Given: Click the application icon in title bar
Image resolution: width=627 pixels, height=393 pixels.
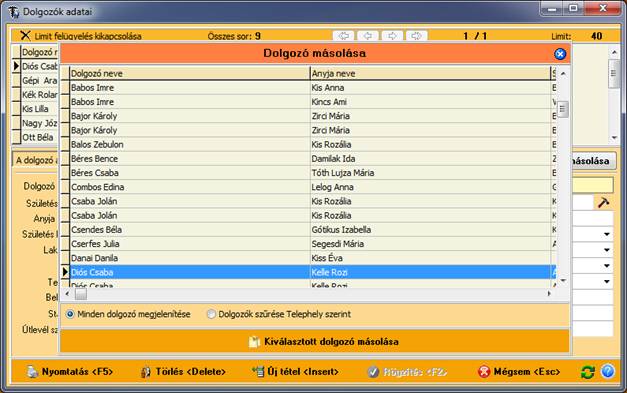Looking at the screenshot, I should [x=13, y=12].
